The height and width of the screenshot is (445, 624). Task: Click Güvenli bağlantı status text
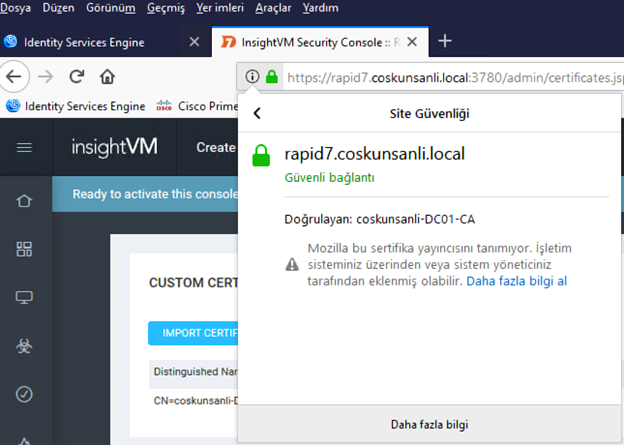330,178
